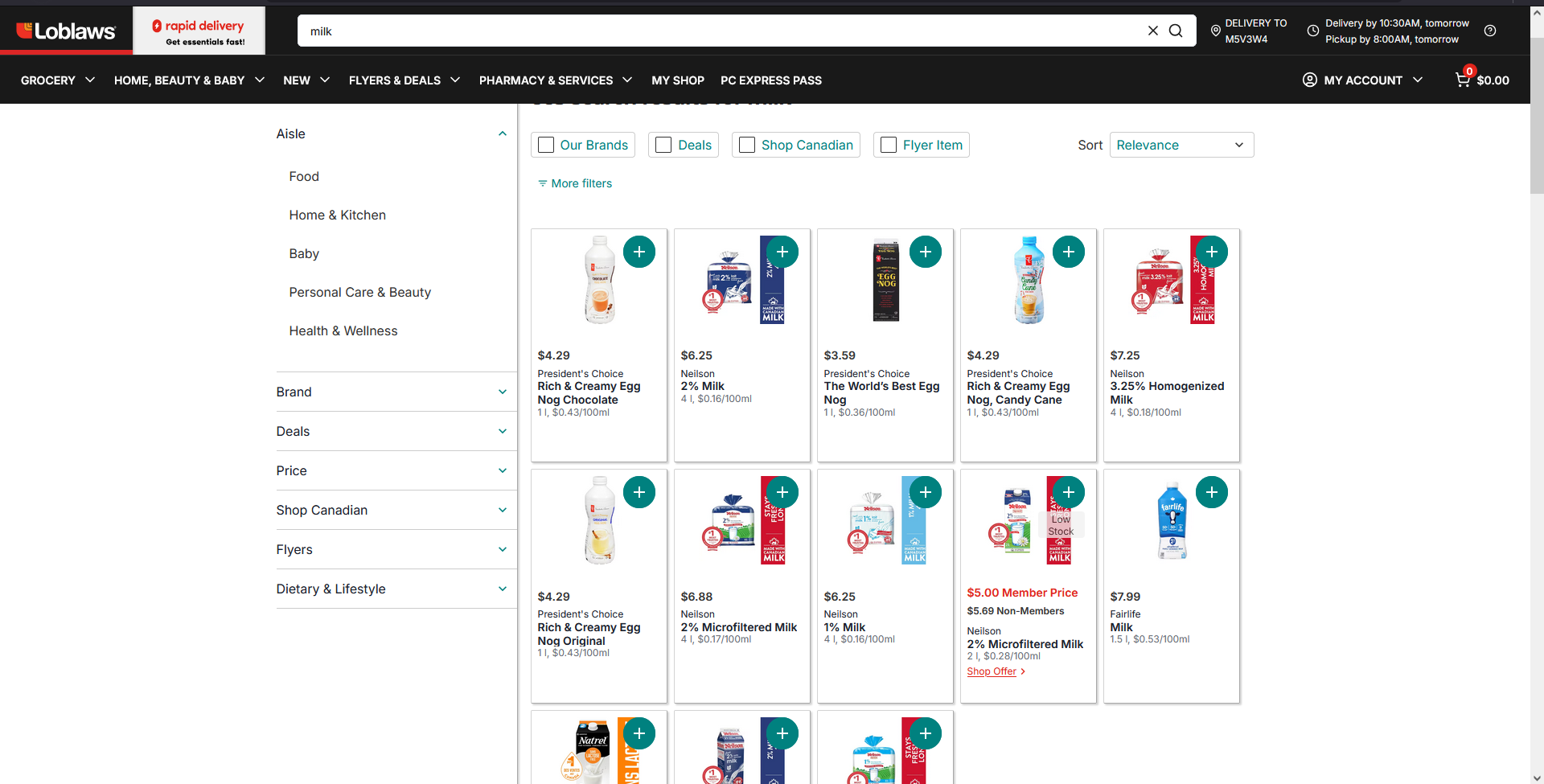The height and width of the screenshot is (784, 1544).
Task: Add Neilson 2% Milk 4 l to cart
Action: [782, 252]
